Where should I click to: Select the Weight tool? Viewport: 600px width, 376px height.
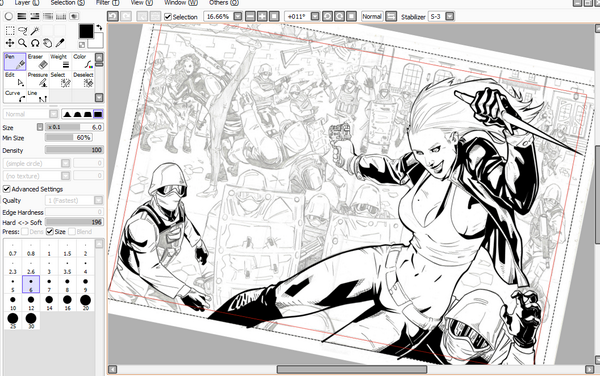pyautogui.click(x=60, y=62)
